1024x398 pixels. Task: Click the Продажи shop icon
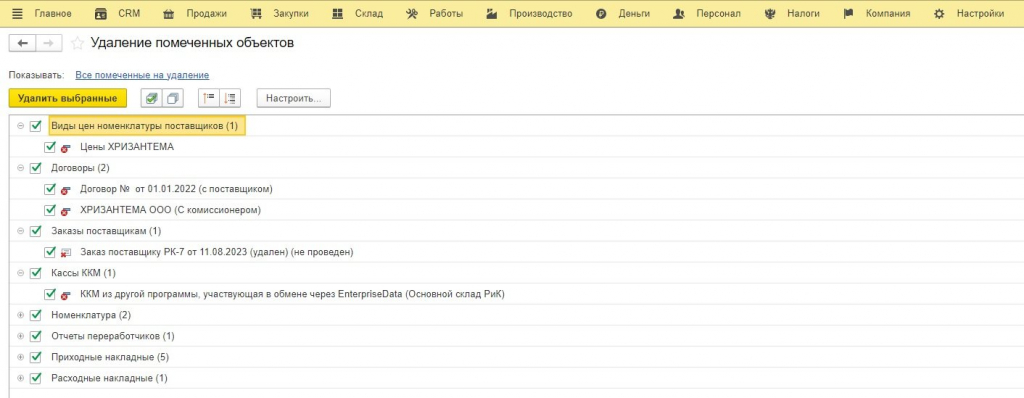pyautogui.click(x=168, y=14)
